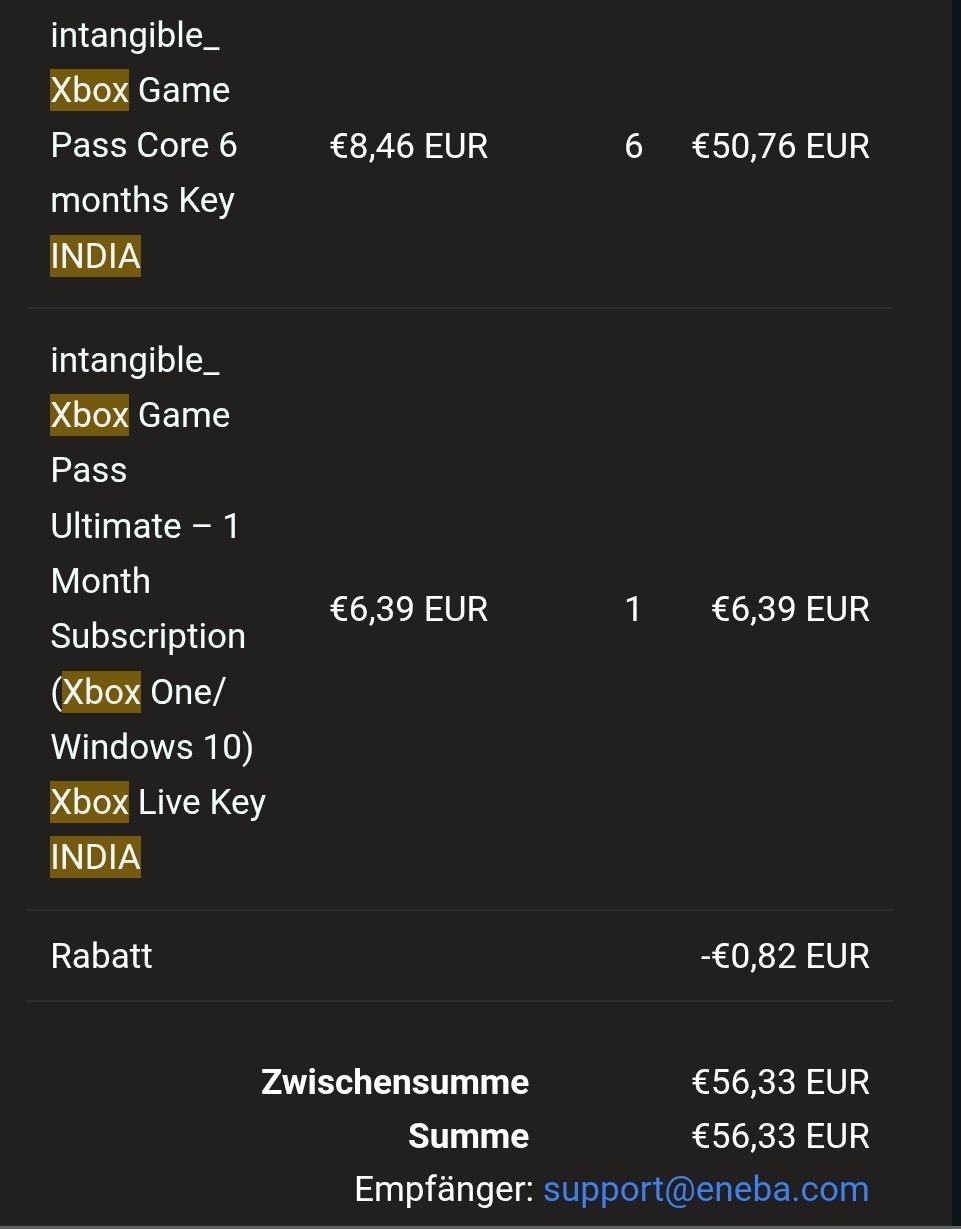This screenshot has width=961, height=1229.
Task: Click highlighted Xbox word before Live Key
Action: [x=89, y=802]
